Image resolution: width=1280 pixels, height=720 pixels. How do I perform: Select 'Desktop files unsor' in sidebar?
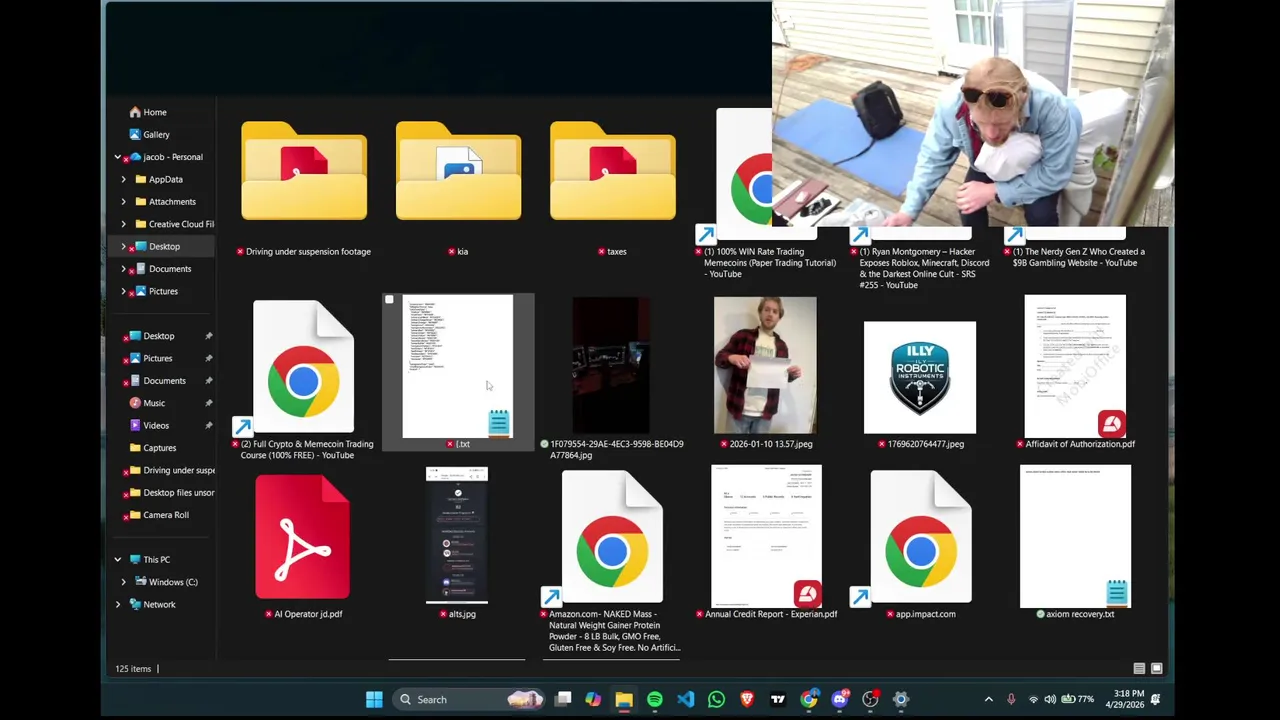point(171,492)
